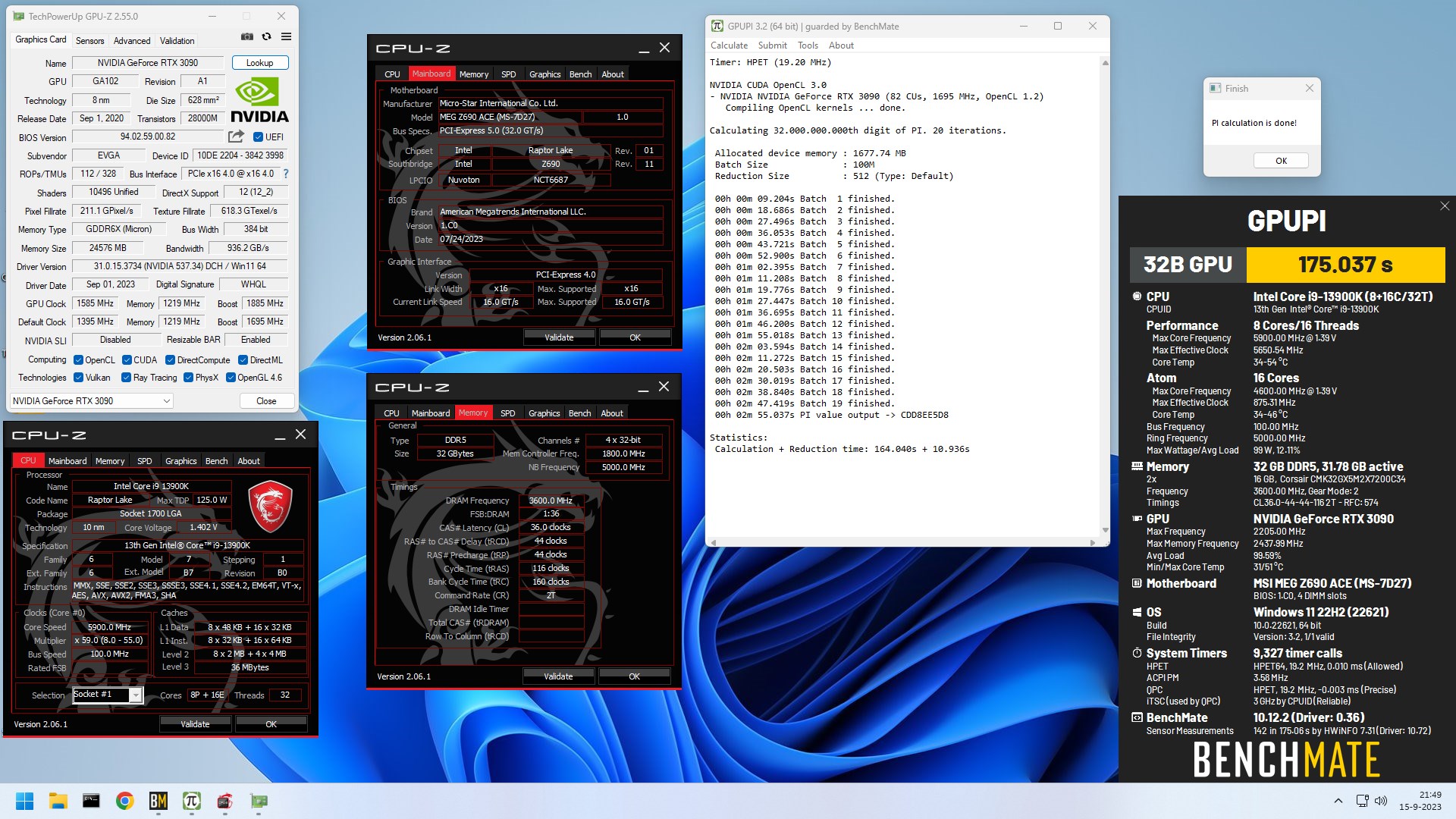This screenshot has width=1456, height=819.
Task: Click the GPUPI horizontal scrollbar right arrow
Action: pos(1092,542)
